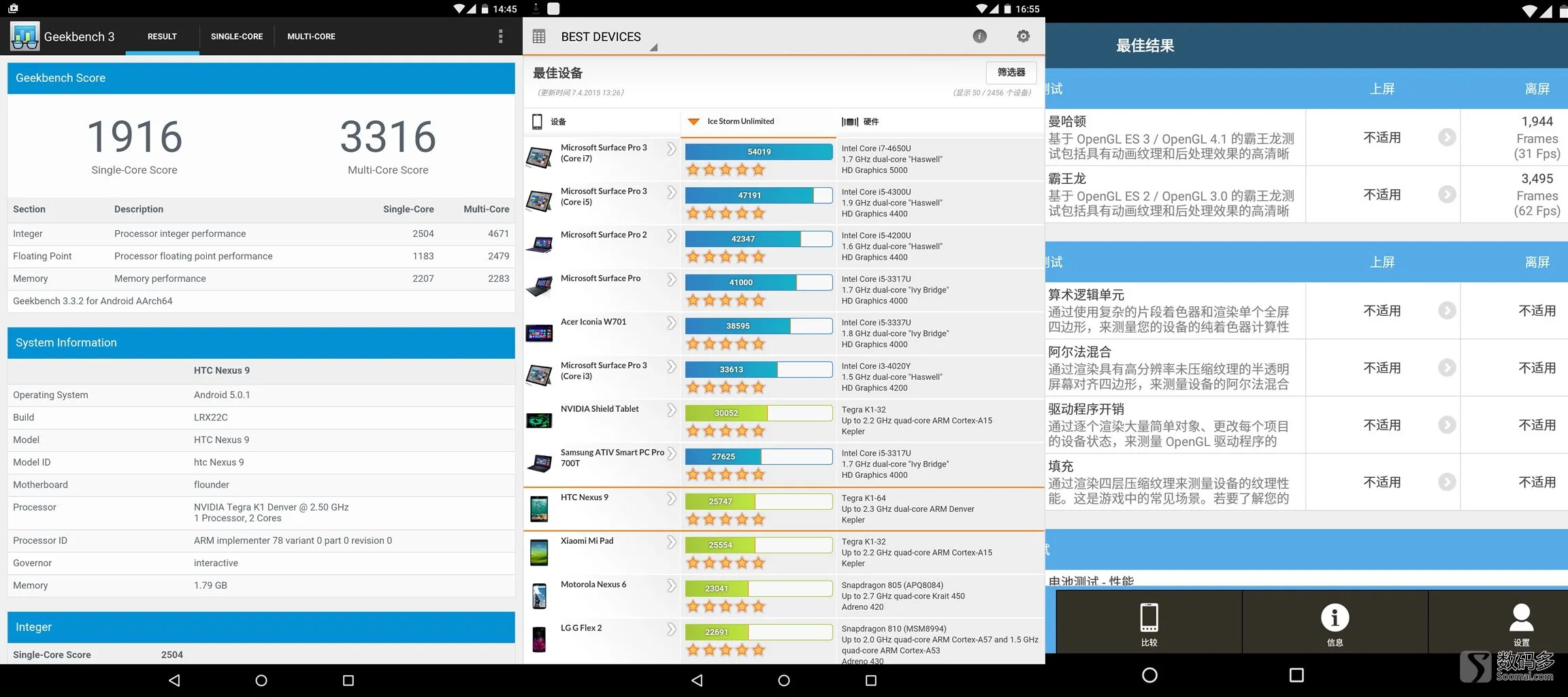Open the Geekbench 3 app logo
The image size is (1568, 697).
[24, 36]
